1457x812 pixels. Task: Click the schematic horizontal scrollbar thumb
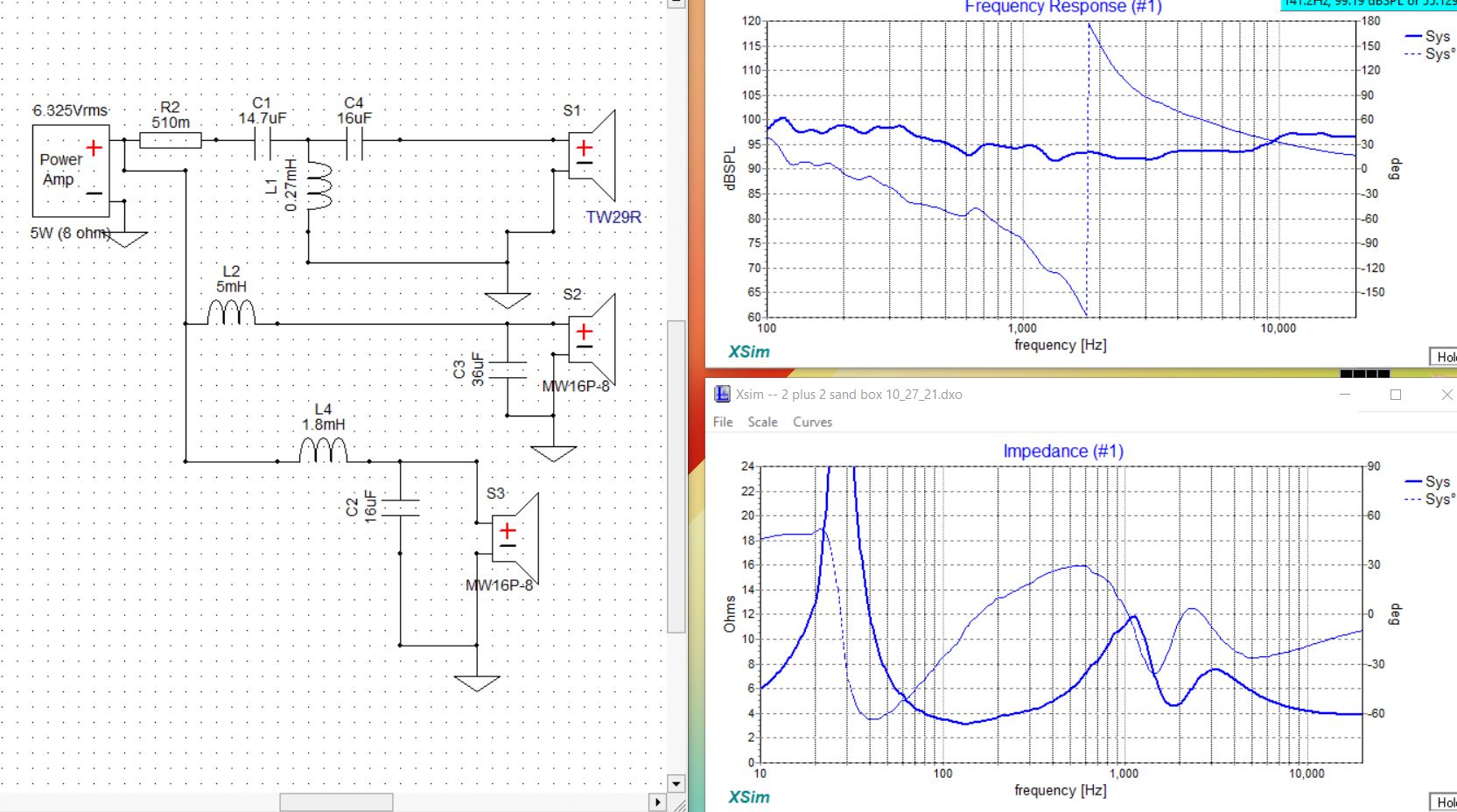336,802
